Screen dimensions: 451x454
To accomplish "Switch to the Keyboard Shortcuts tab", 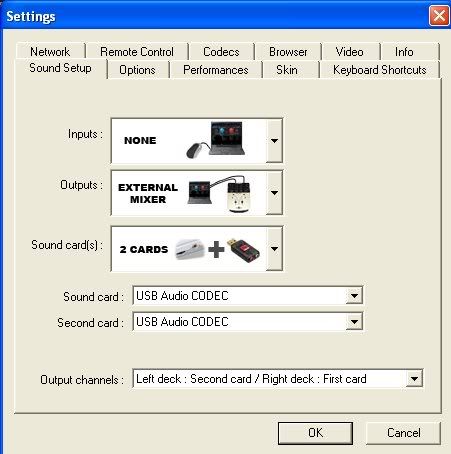I will (380, 70).
